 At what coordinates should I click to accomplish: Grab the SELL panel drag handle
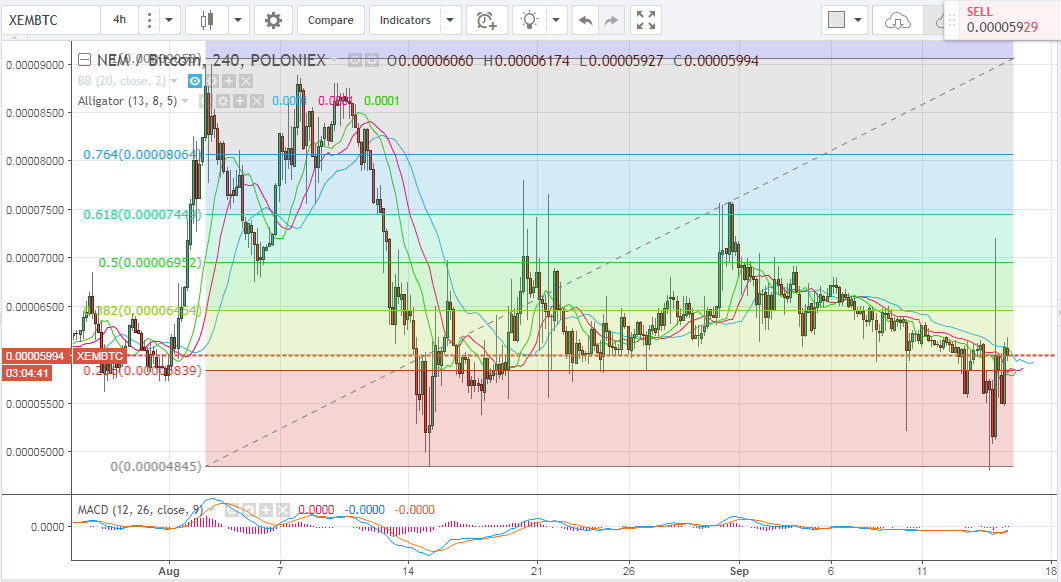952,20
